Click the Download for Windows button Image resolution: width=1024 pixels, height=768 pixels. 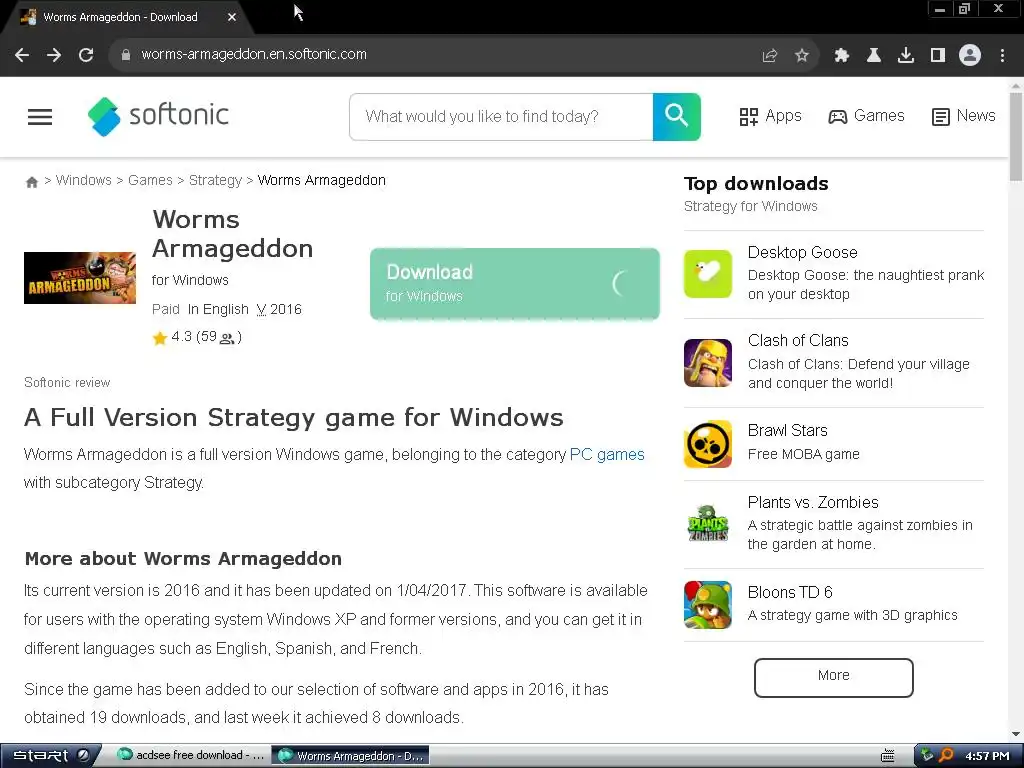515,283
